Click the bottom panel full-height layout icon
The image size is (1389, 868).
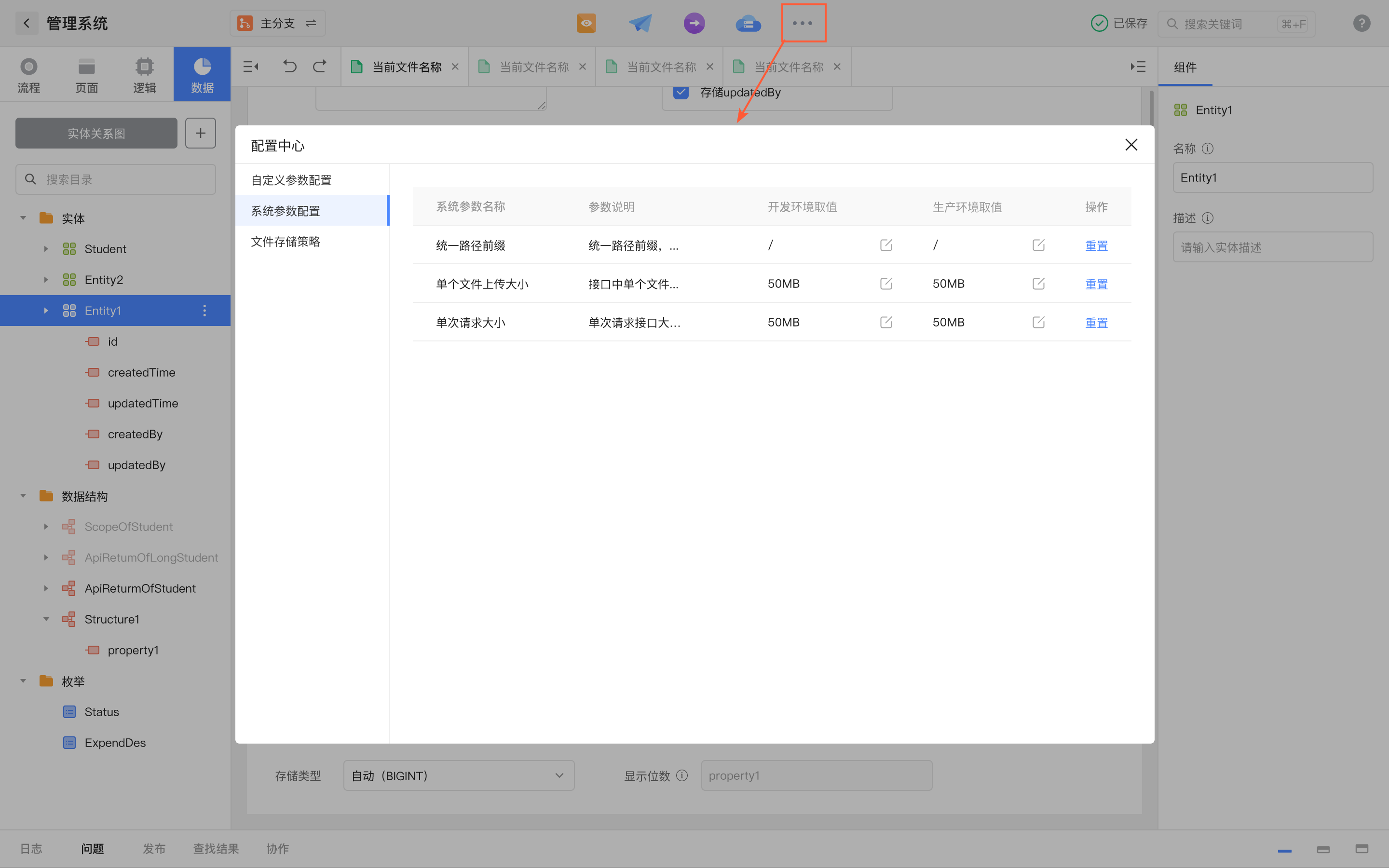point(1362,849)
